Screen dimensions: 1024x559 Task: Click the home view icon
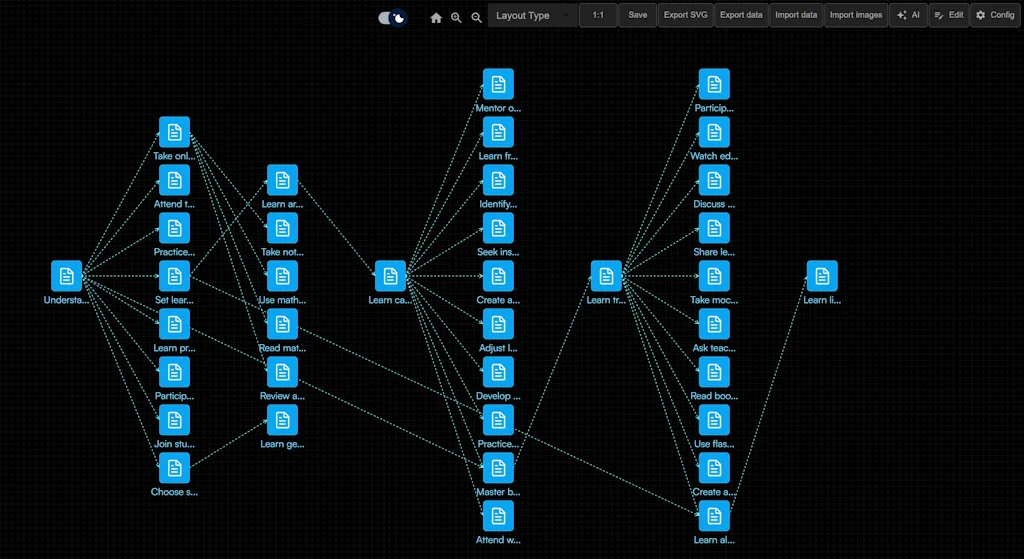[x=436, y=18]
